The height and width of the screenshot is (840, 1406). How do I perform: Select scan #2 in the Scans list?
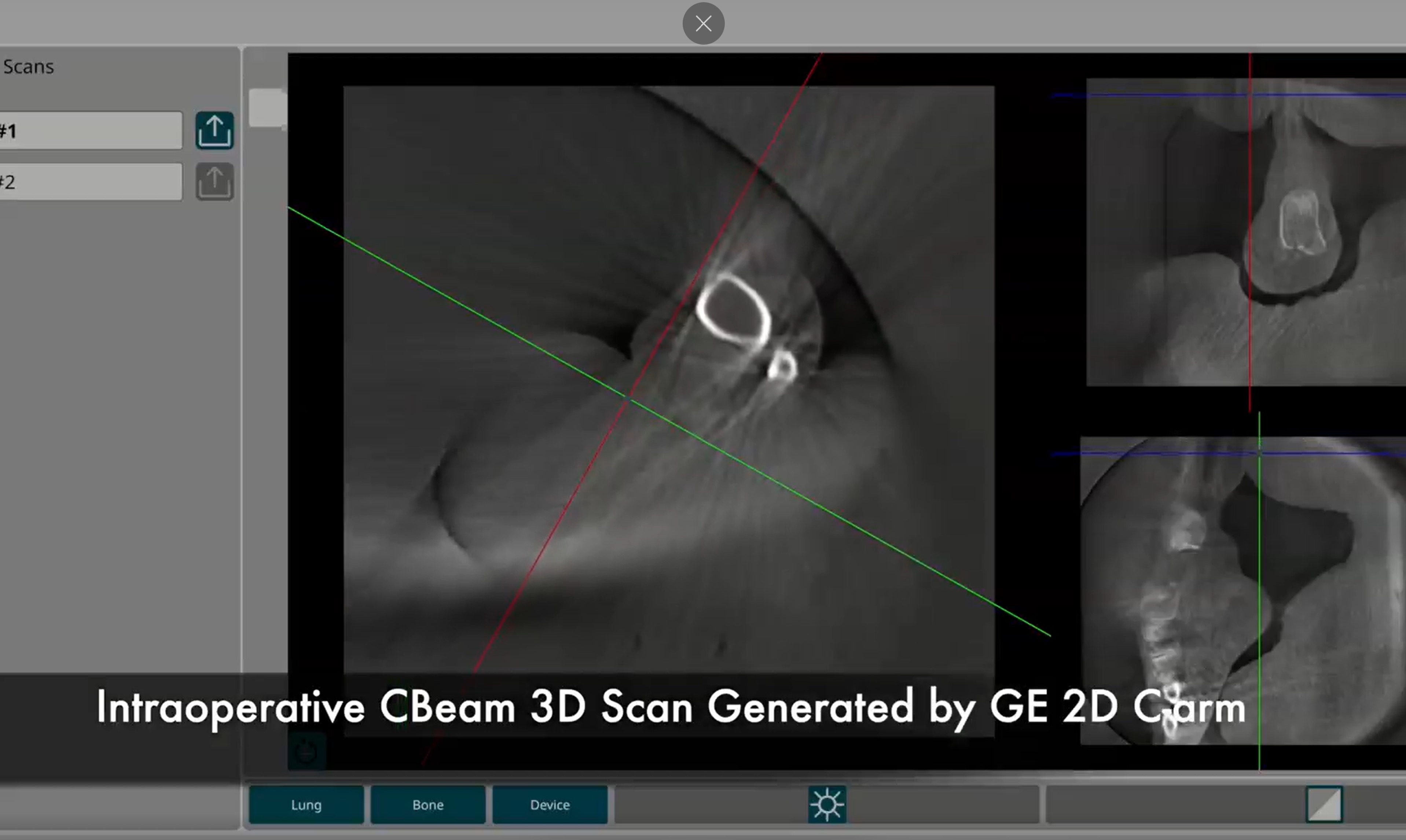91,182
